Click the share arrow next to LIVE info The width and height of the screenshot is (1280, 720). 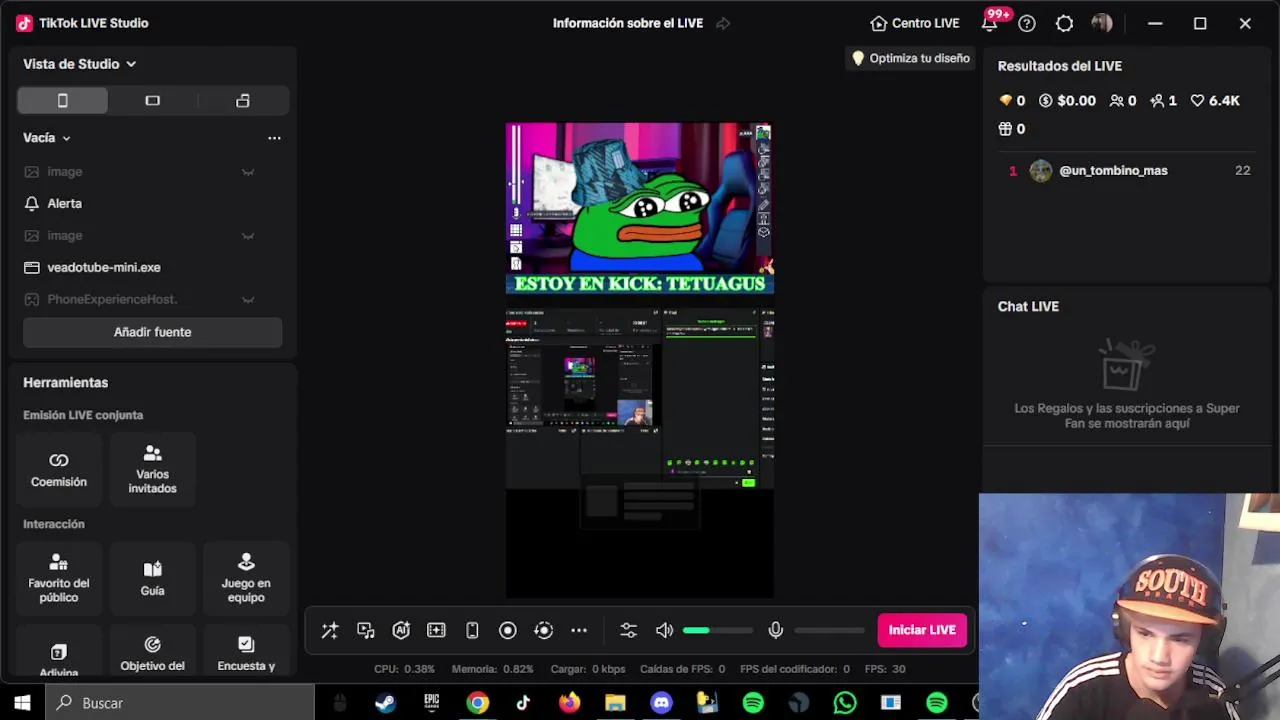(723, 23)
